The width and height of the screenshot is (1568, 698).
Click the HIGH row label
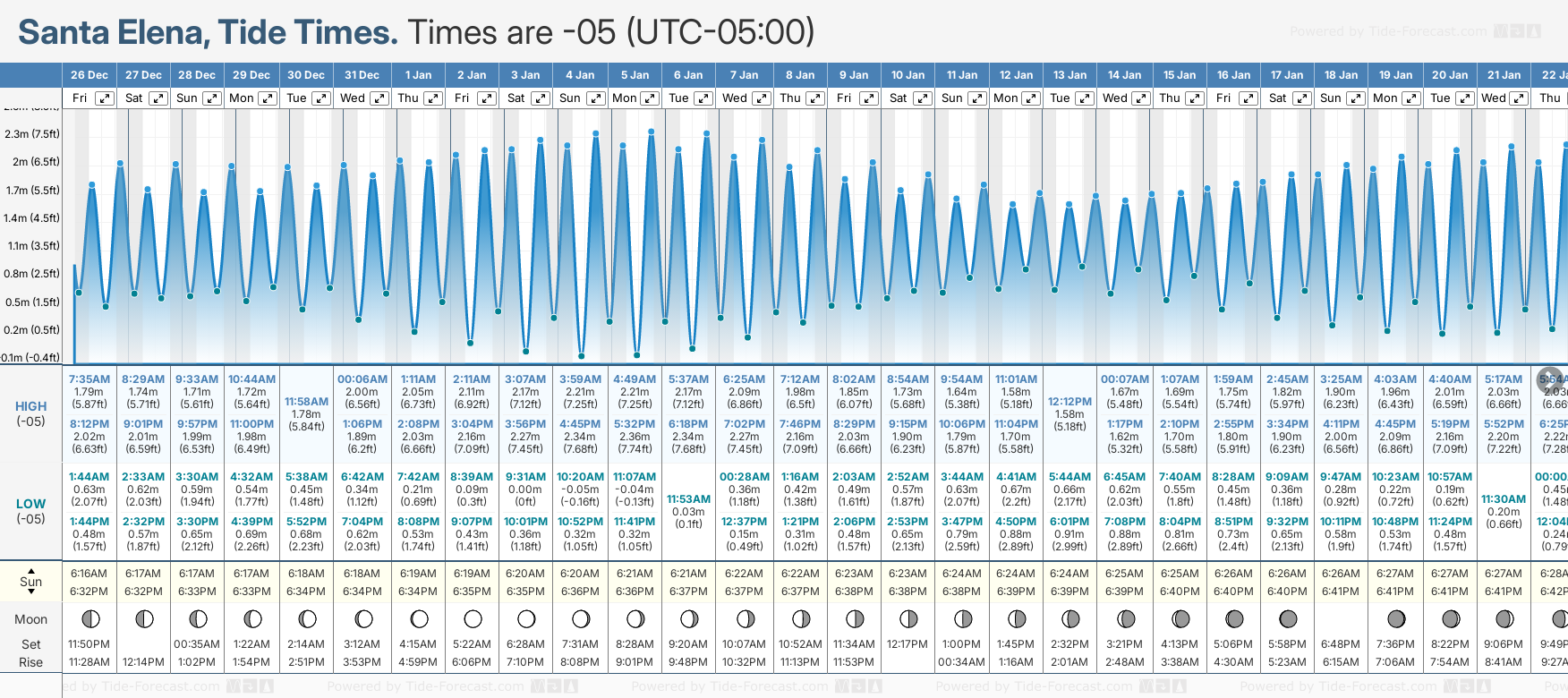point(31,406)
